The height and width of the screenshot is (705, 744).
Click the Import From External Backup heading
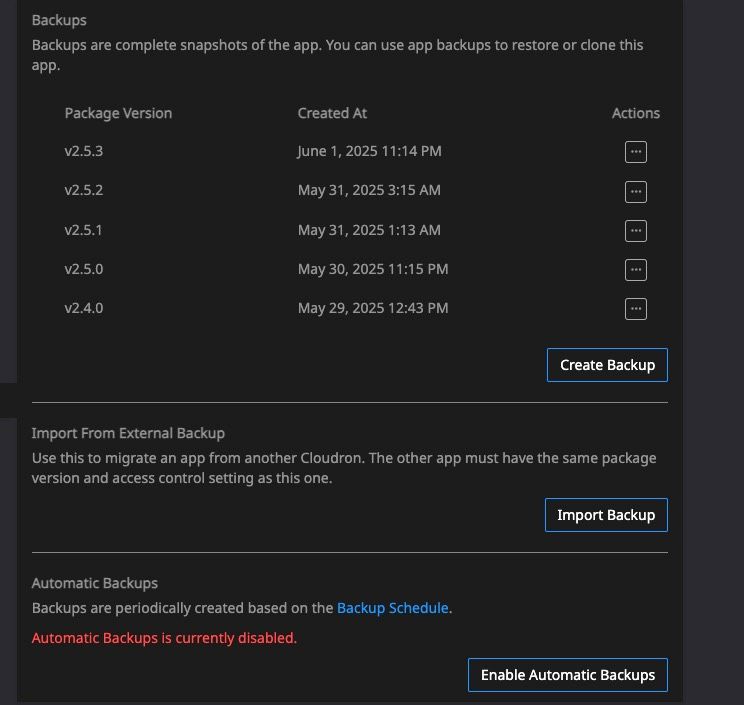128,433
